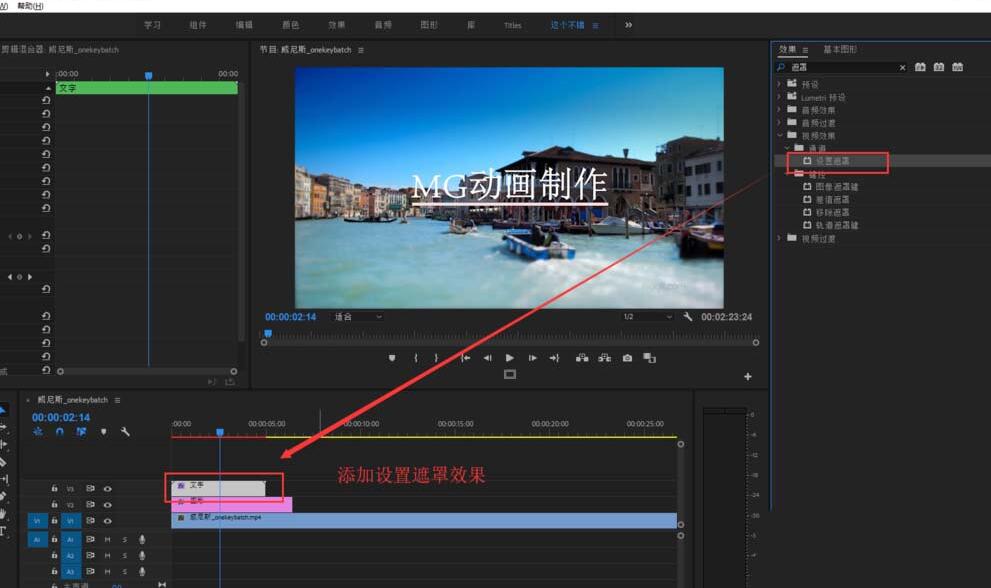
Task: Solo audio track A2 with the S button
Action: (125, 555)
